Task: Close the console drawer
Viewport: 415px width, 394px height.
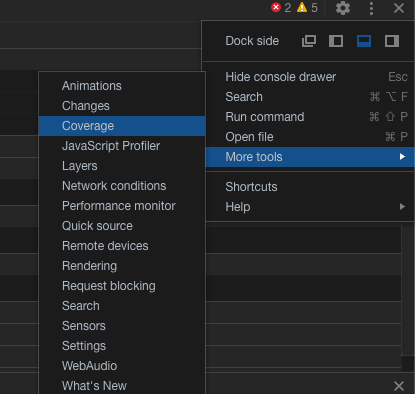Action: pos(399,386)
